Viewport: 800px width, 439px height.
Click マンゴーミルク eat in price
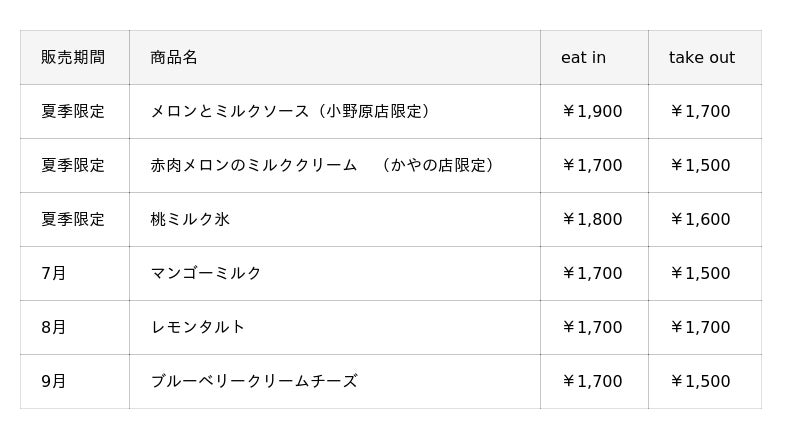point(592,274)
